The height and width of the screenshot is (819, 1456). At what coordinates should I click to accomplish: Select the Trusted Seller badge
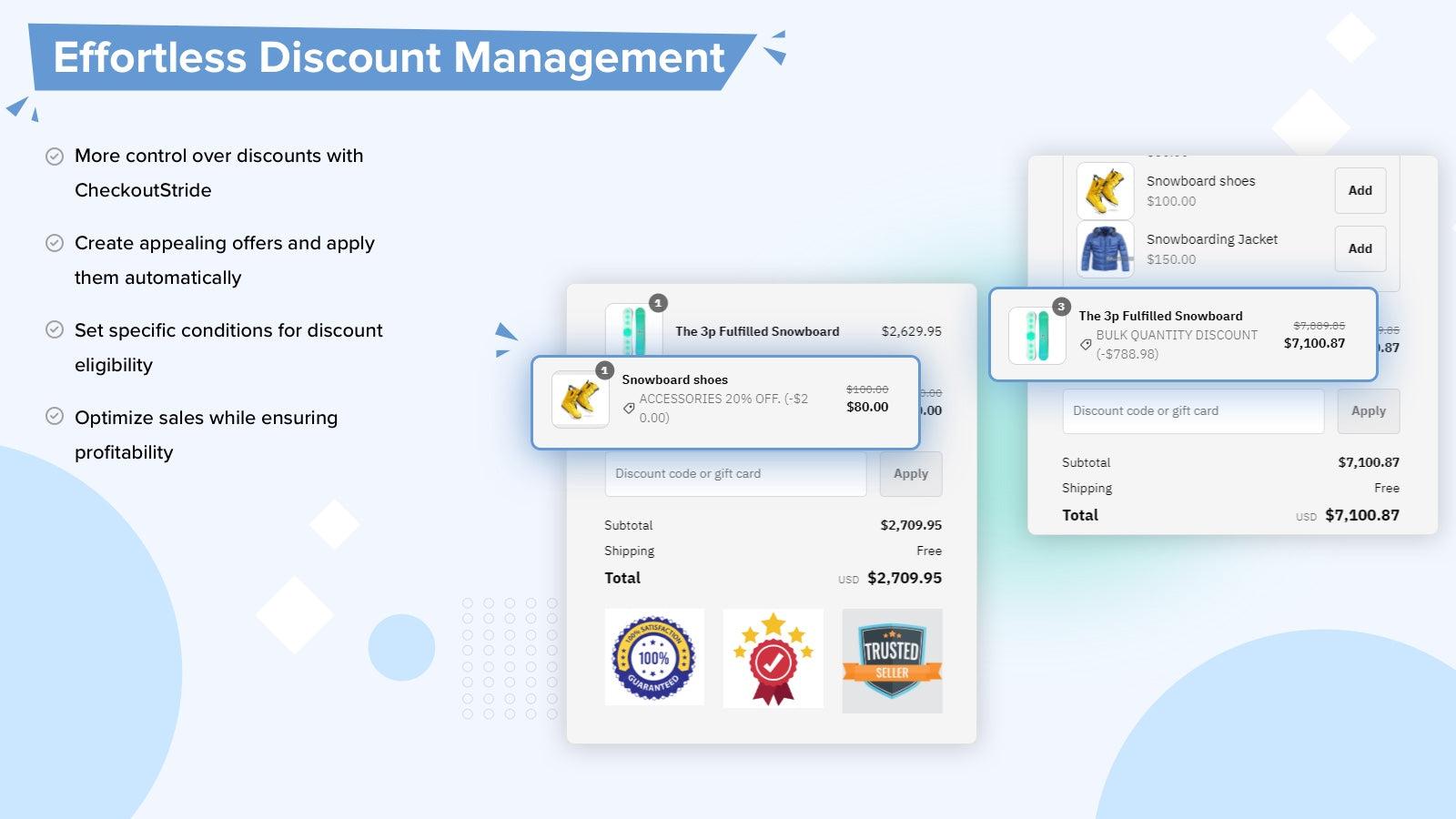point(892,658)
